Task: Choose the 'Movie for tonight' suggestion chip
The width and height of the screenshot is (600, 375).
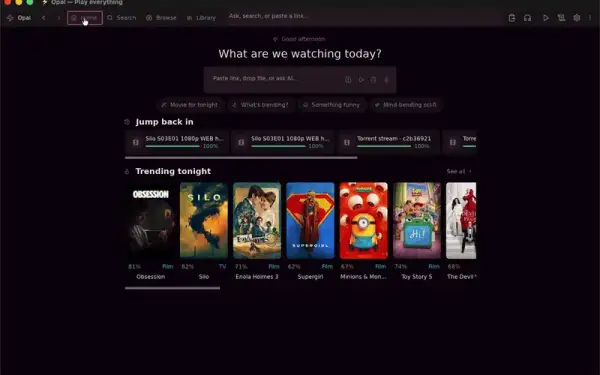Action: click(190, 105)
